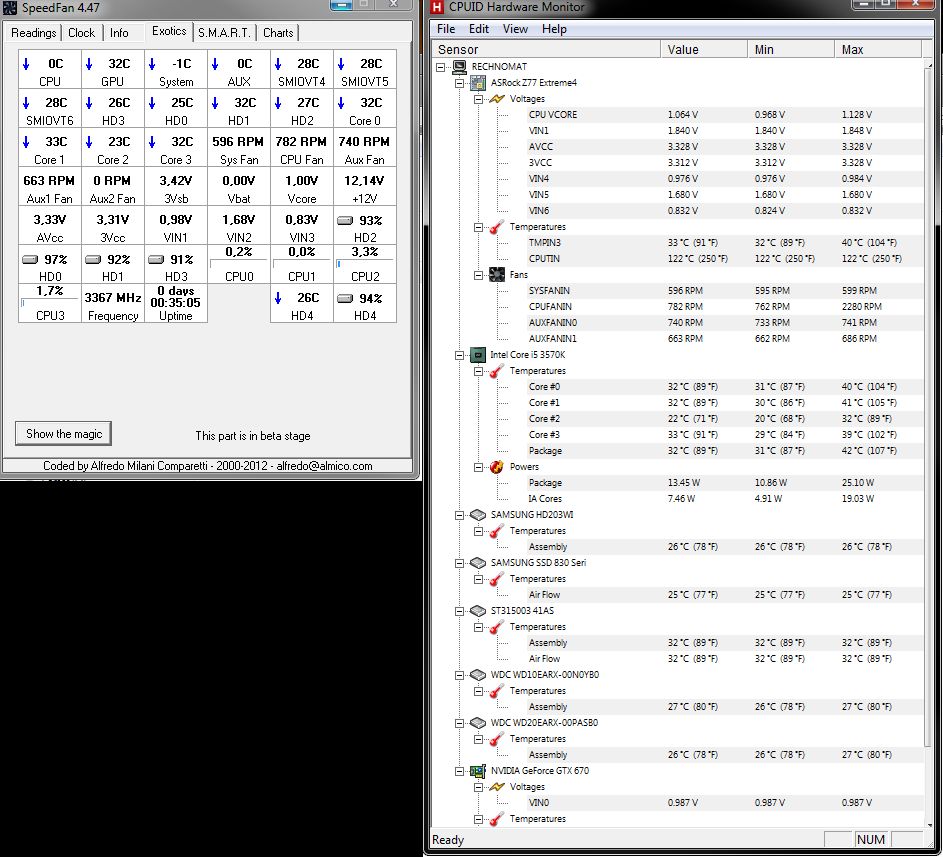The image size is (943, 857).
Task: Switch to SpeedFan S.M.A.R.T. tab
Action: click(x=224, y=32)
